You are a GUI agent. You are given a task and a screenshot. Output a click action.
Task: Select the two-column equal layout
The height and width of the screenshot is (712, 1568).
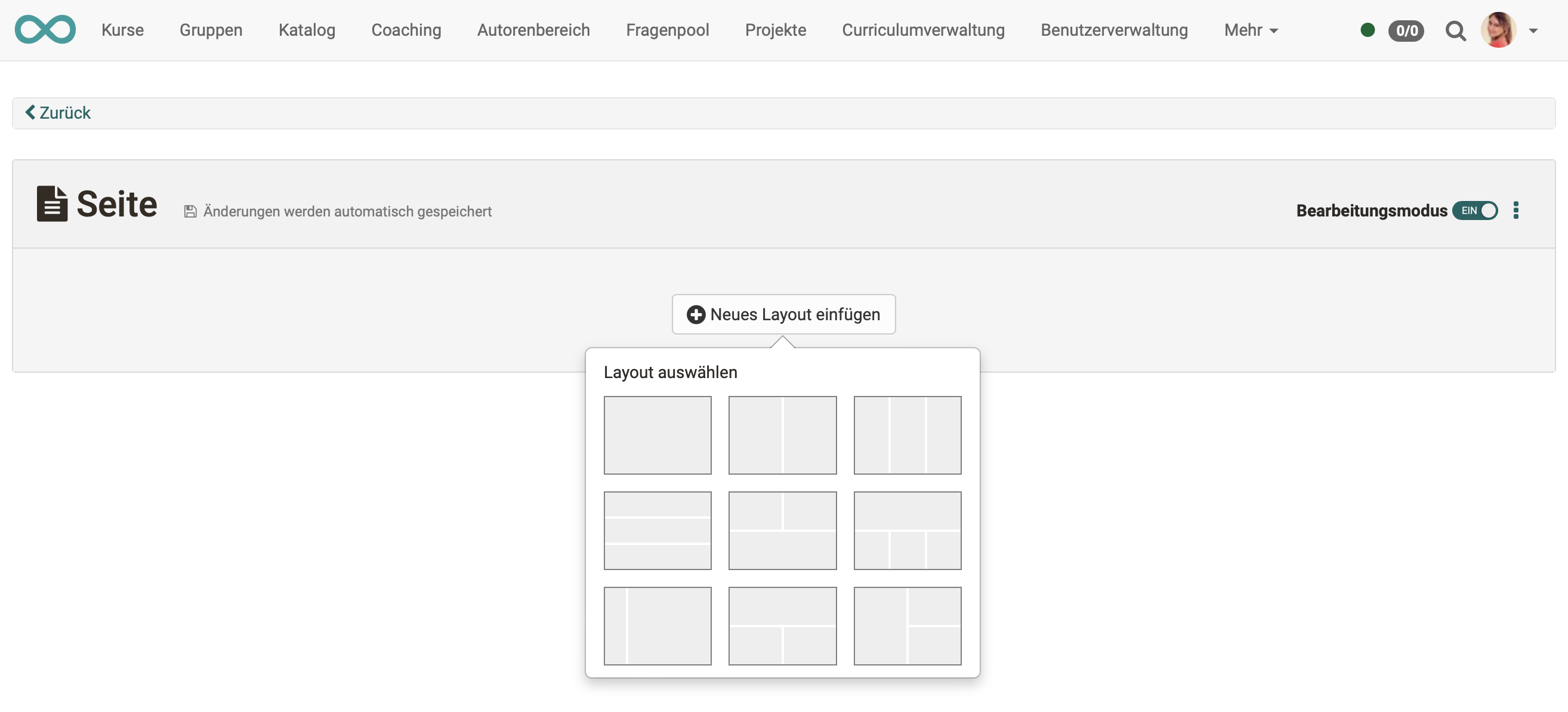(783, 435)
